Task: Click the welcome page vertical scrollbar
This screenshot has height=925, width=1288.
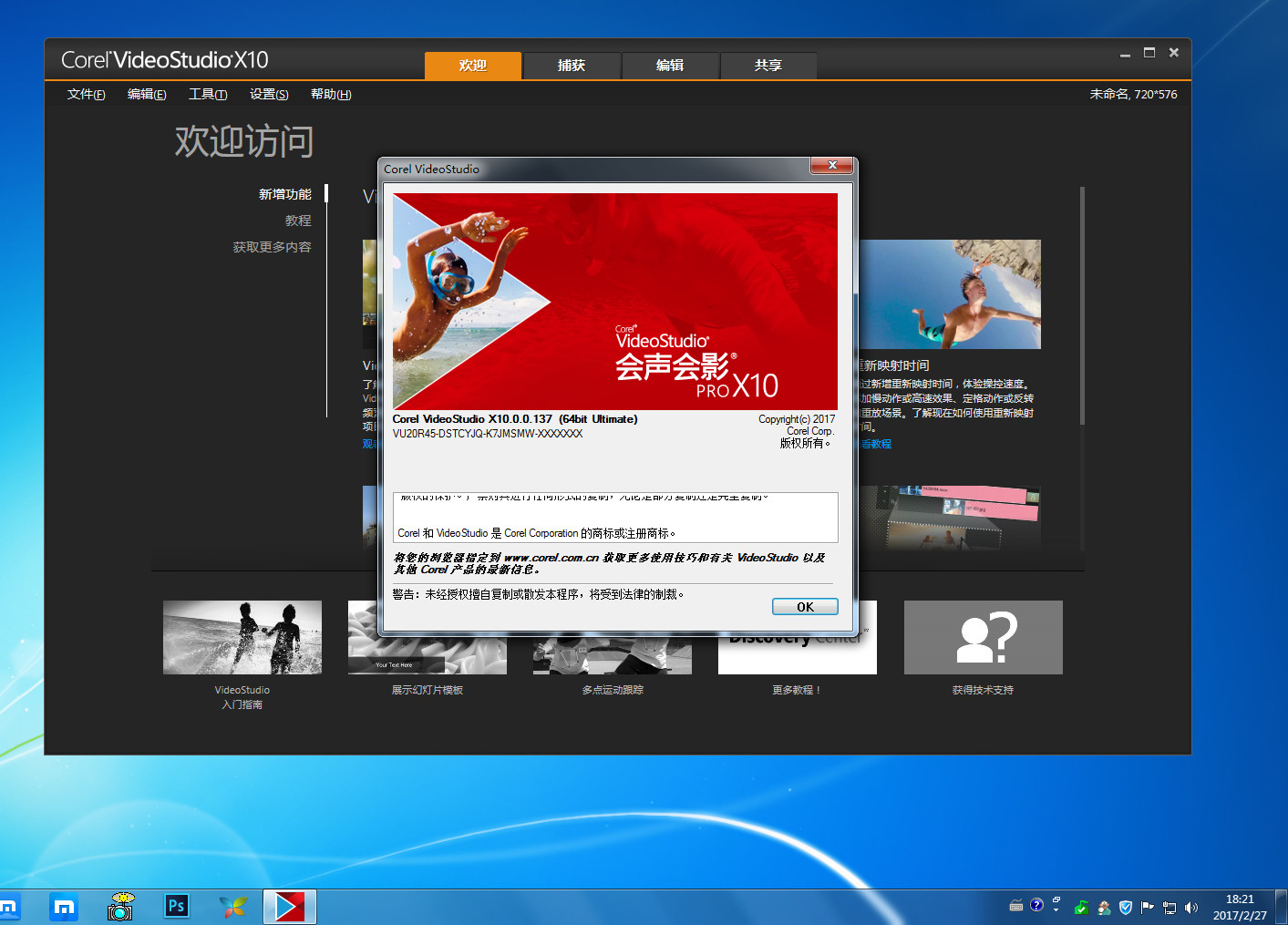Action: [x=1082, y=305]
